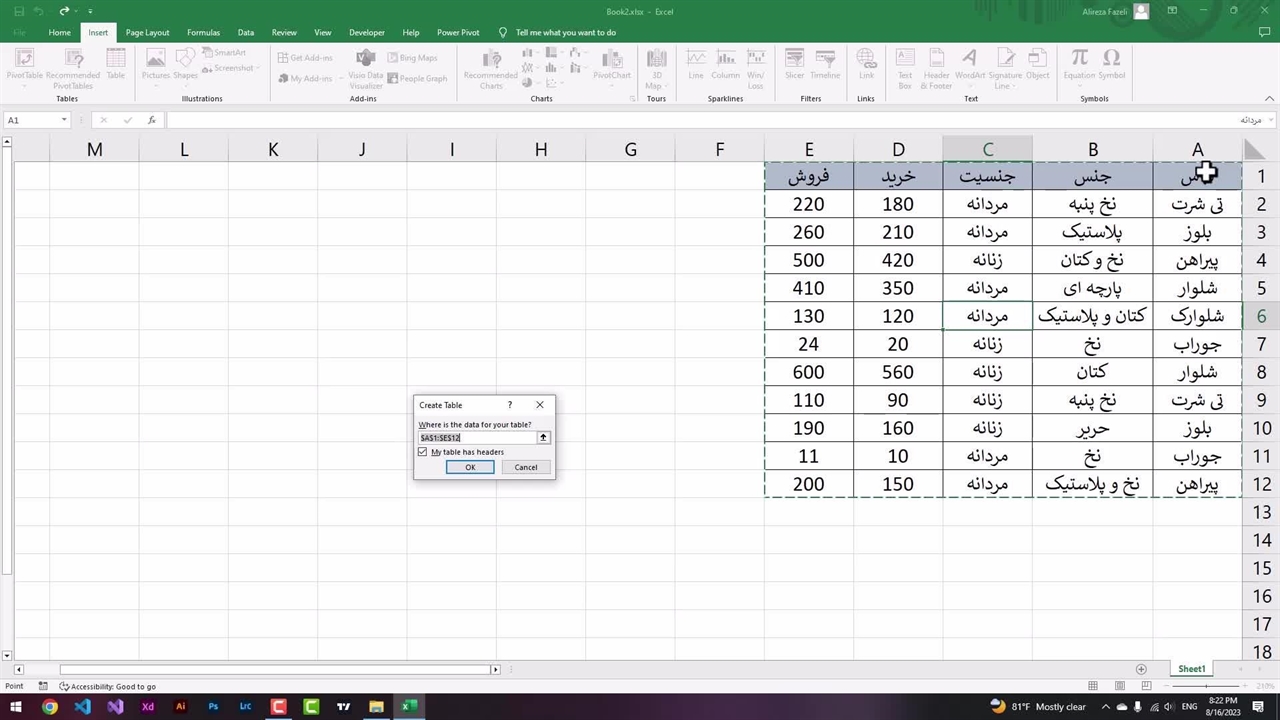Click the collapse dialog range selector arrow

point(543,438)
